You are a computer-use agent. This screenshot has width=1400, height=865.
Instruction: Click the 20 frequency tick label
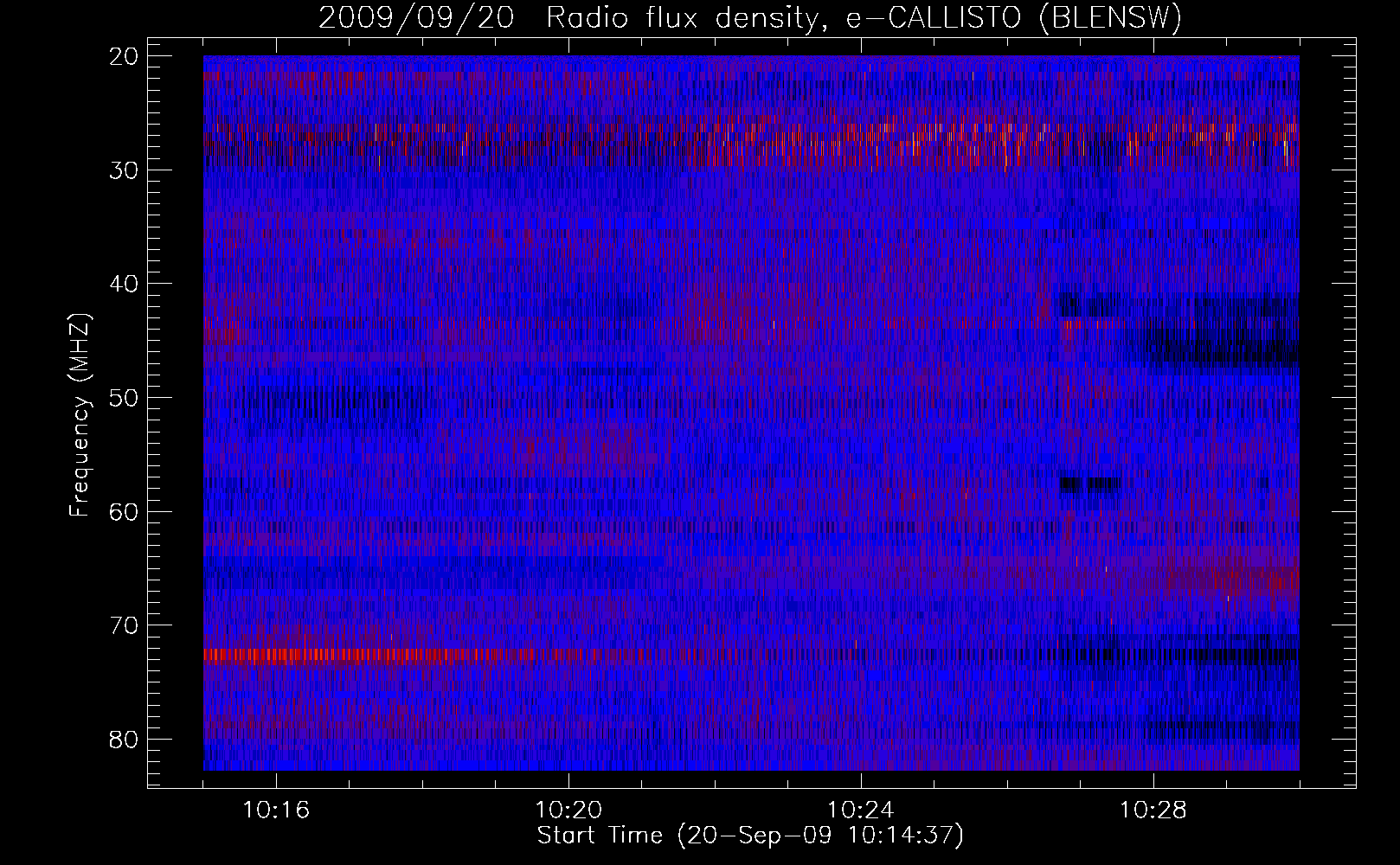[125, 56]
